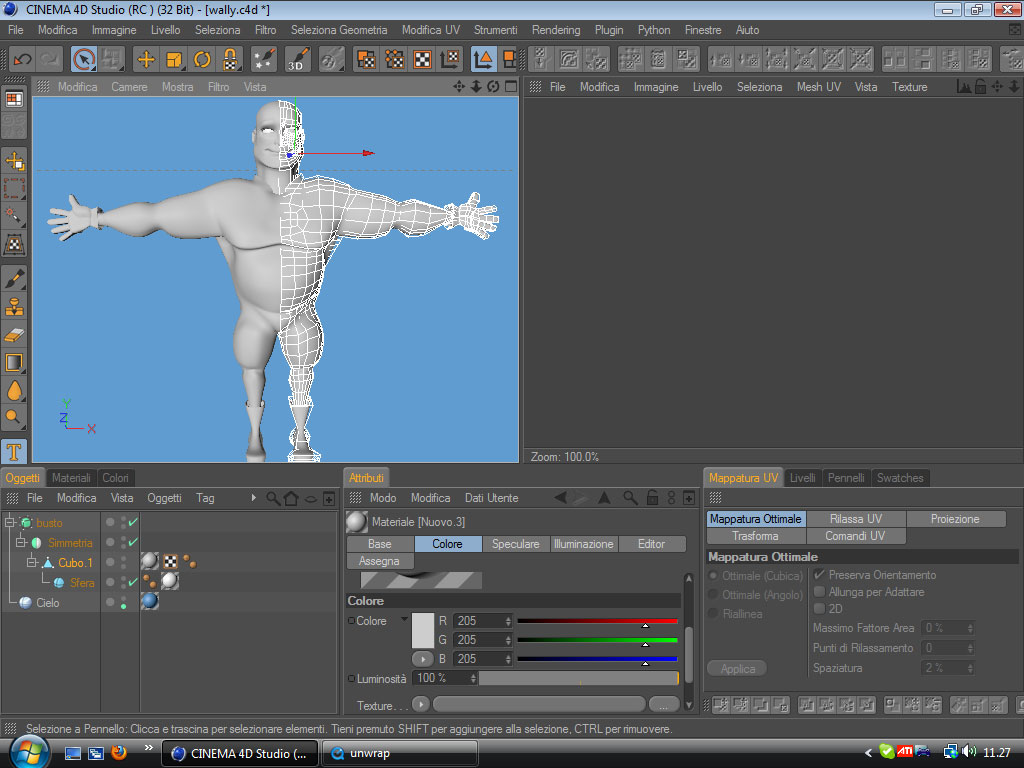
Task: Pick the Magnifier zoom tool in the left palette
Action: [x=14, y=417]
